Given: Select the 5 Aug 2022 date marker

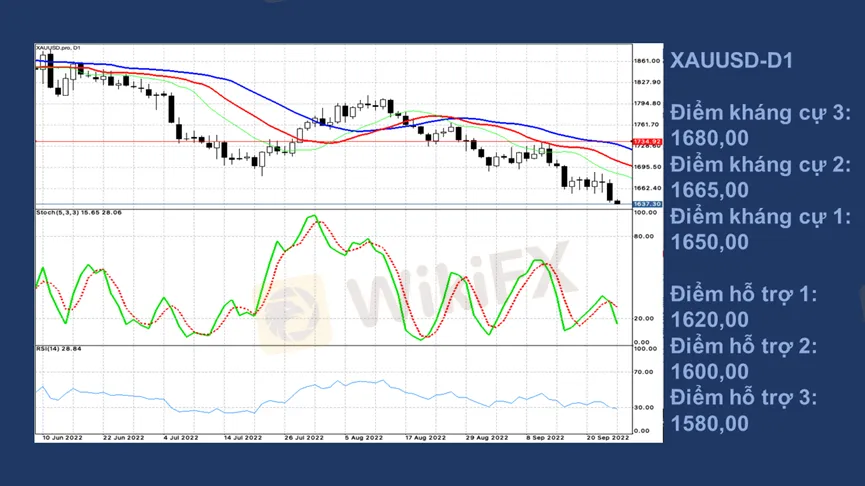Looking at the screenshot, I should click(365, 438).
